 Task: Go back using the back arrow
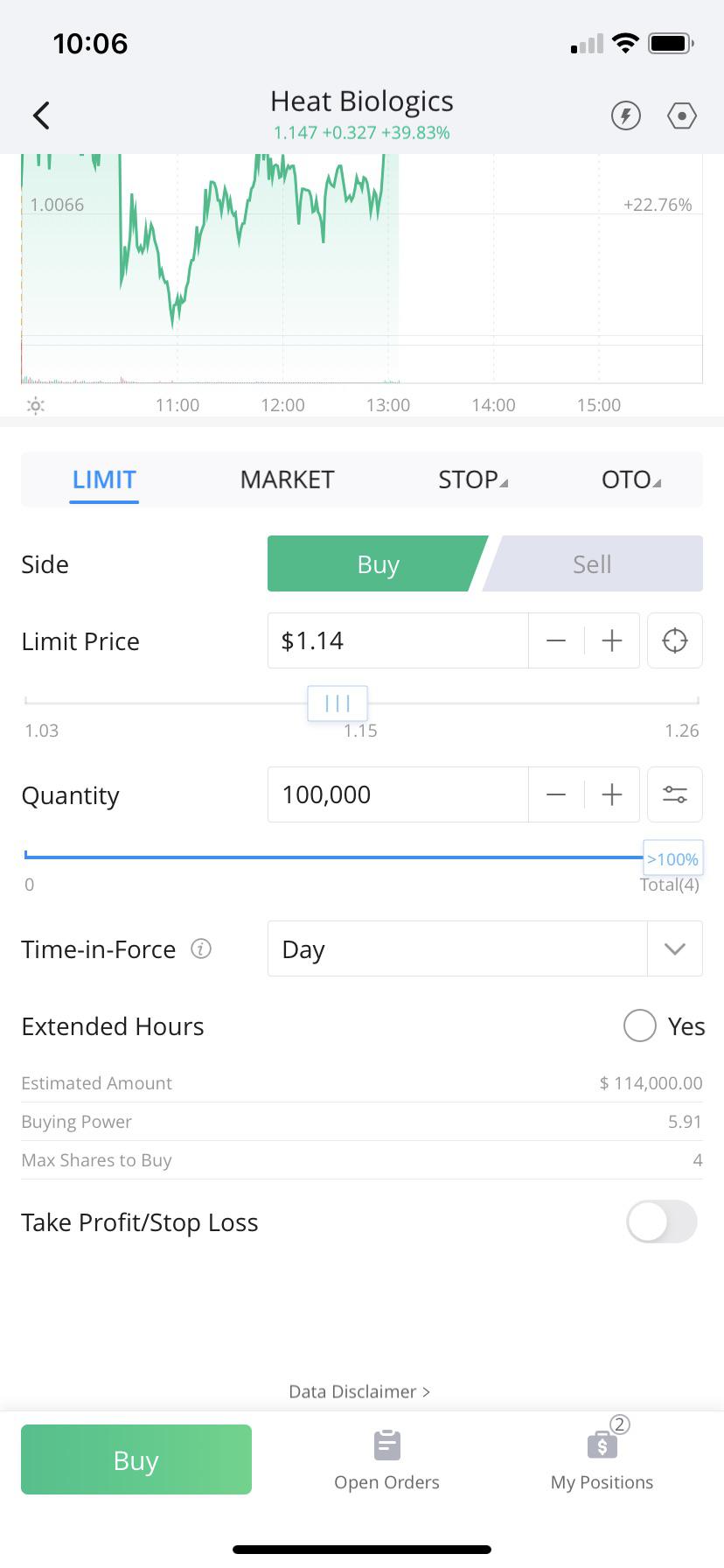click(41, 115)
